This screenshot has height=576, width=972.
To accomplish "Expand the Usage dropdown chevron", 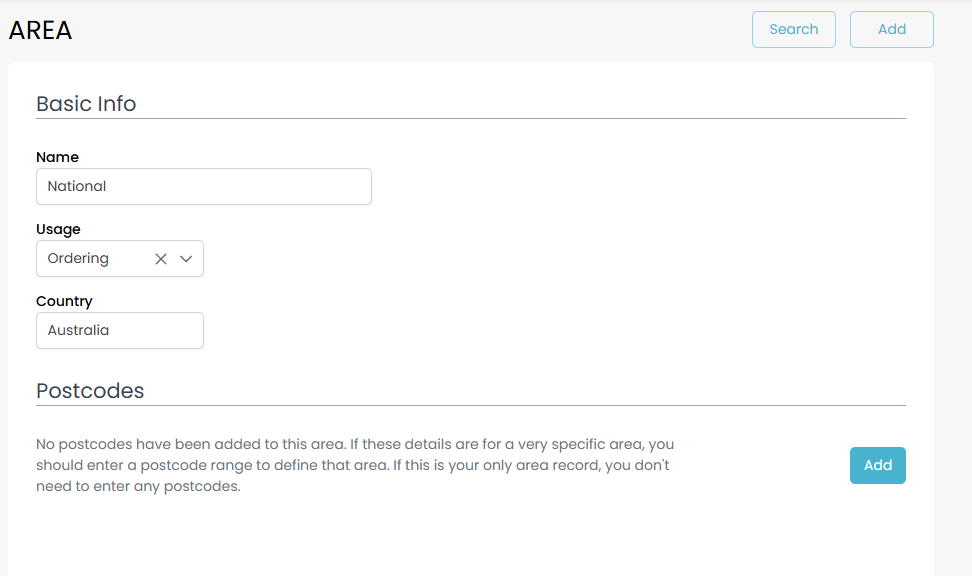I will pos(186,259).
